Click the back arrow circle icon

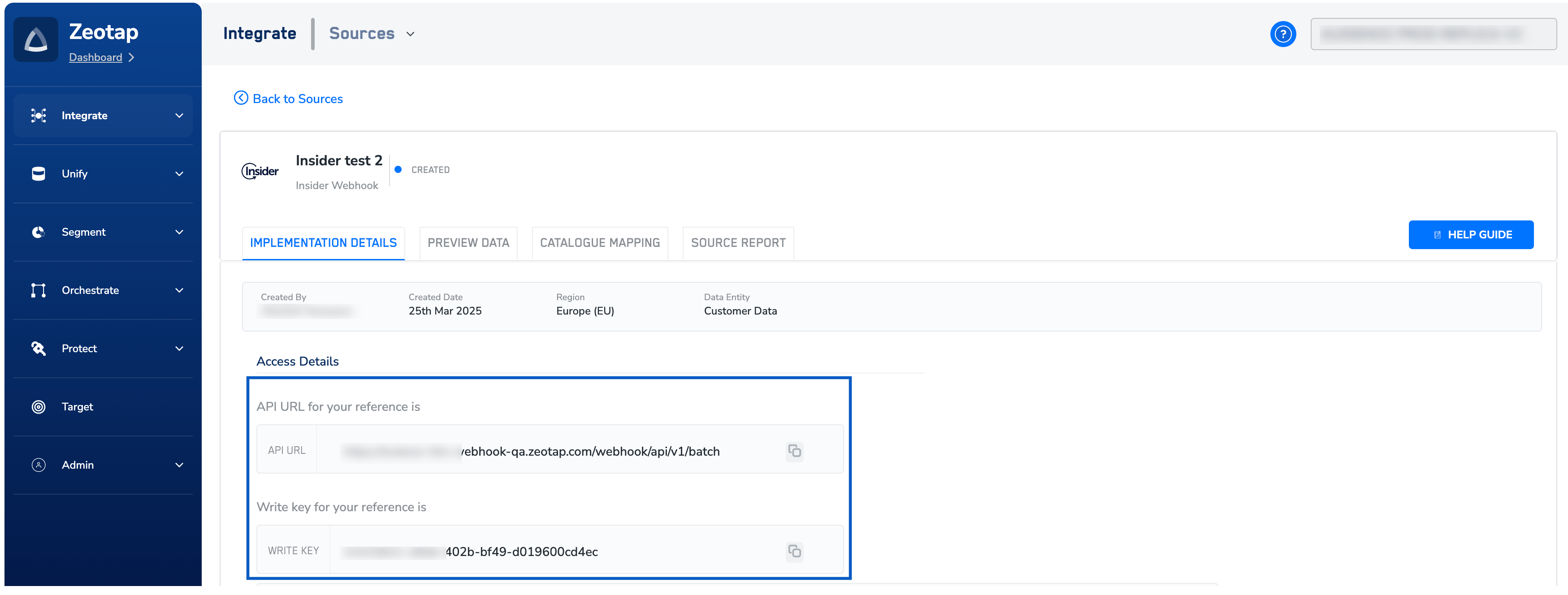[241, 98]
